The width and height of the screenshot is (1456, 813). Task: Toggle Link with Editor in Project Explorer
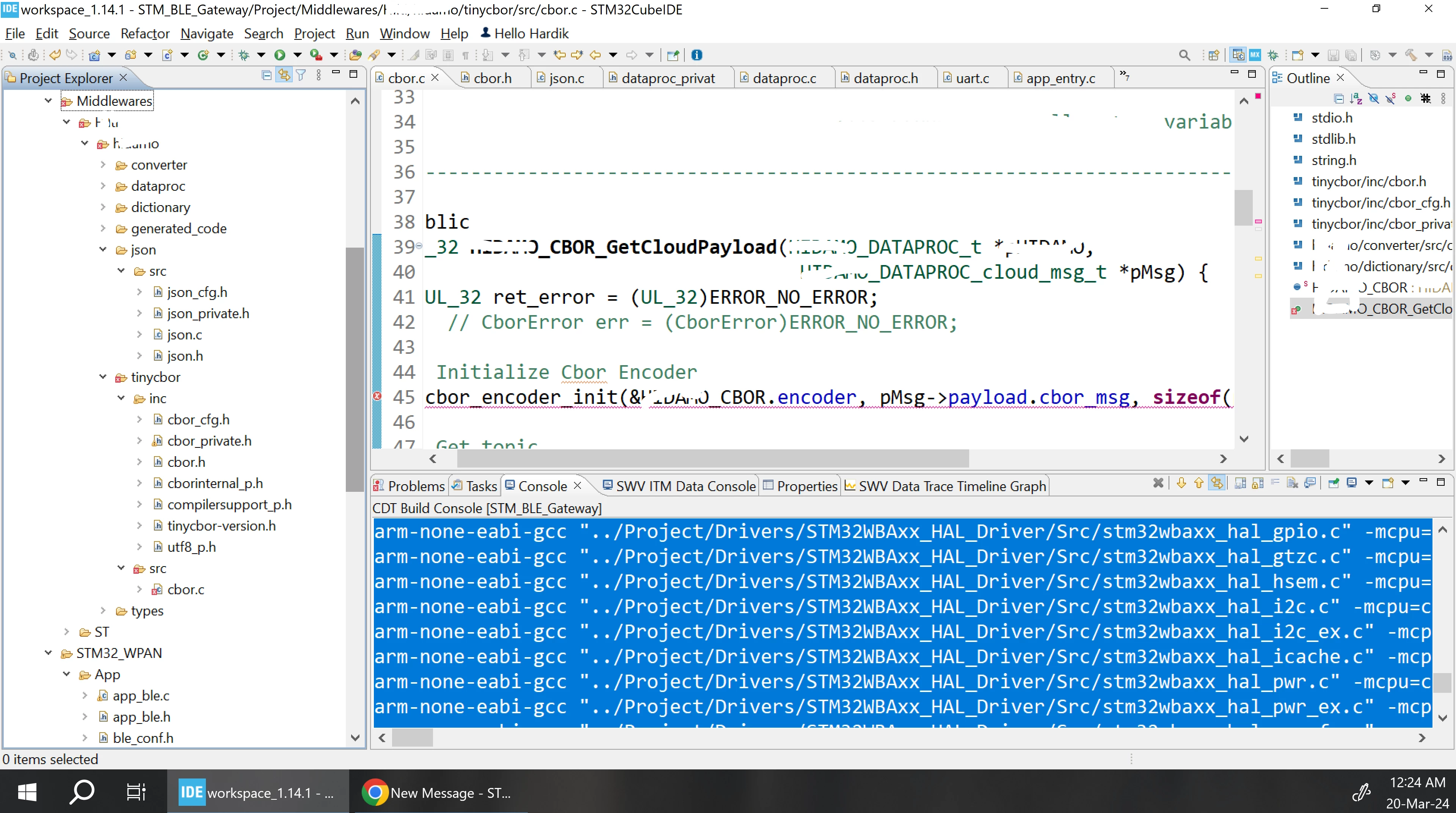click(x=284, y=75)
